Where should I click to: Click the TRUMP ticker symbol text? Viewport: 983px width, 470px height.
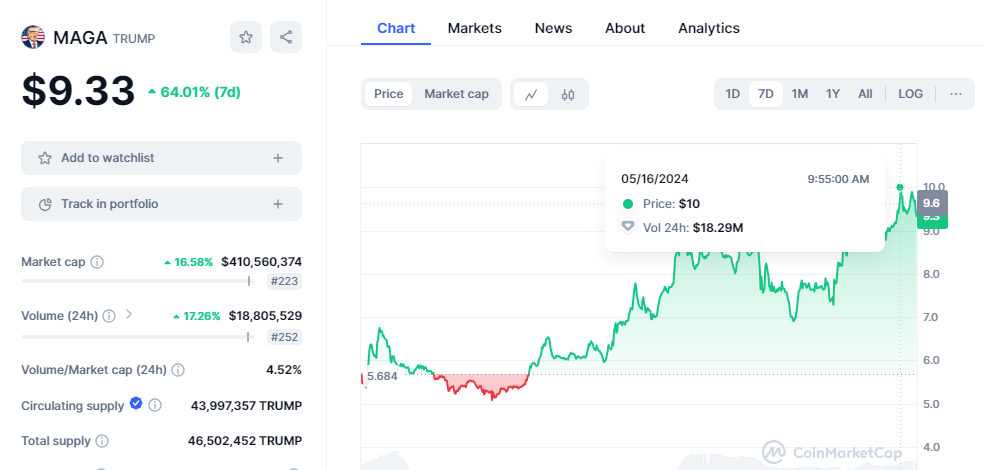tap(134, 39)
